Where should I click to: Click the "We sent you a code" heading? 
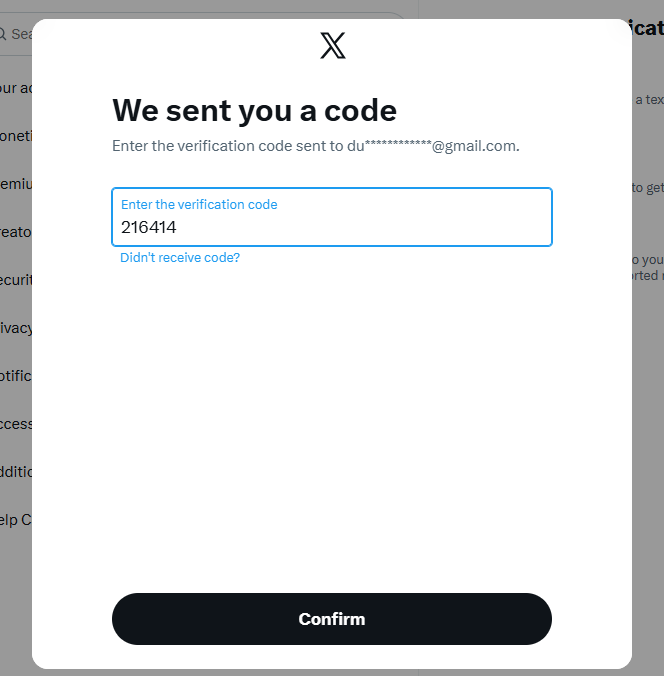(254, 110)
